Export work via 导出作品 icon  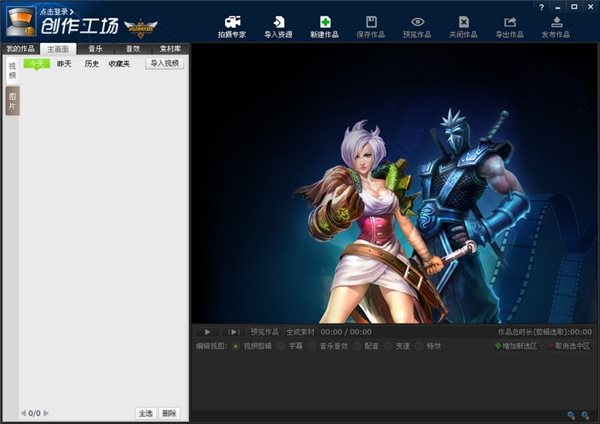510,27
